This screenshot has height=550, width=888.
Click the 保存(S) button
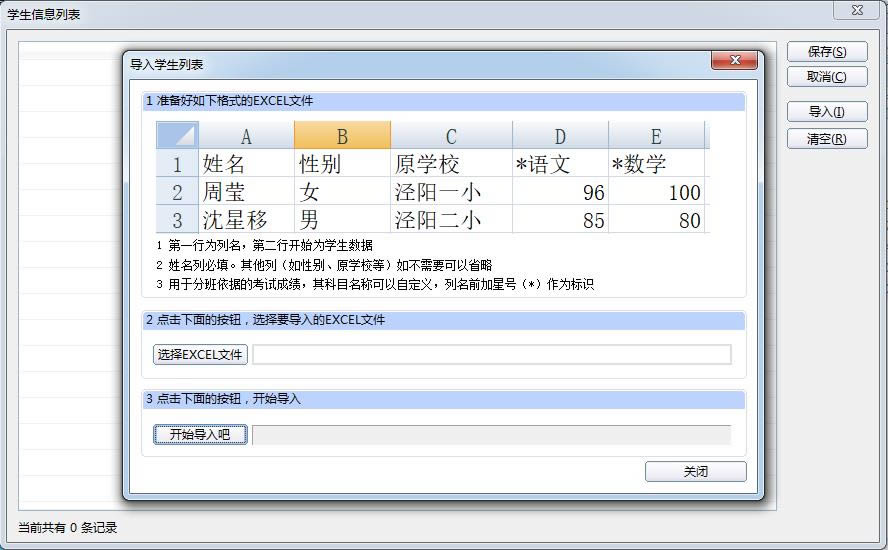(x=827, y=52)
